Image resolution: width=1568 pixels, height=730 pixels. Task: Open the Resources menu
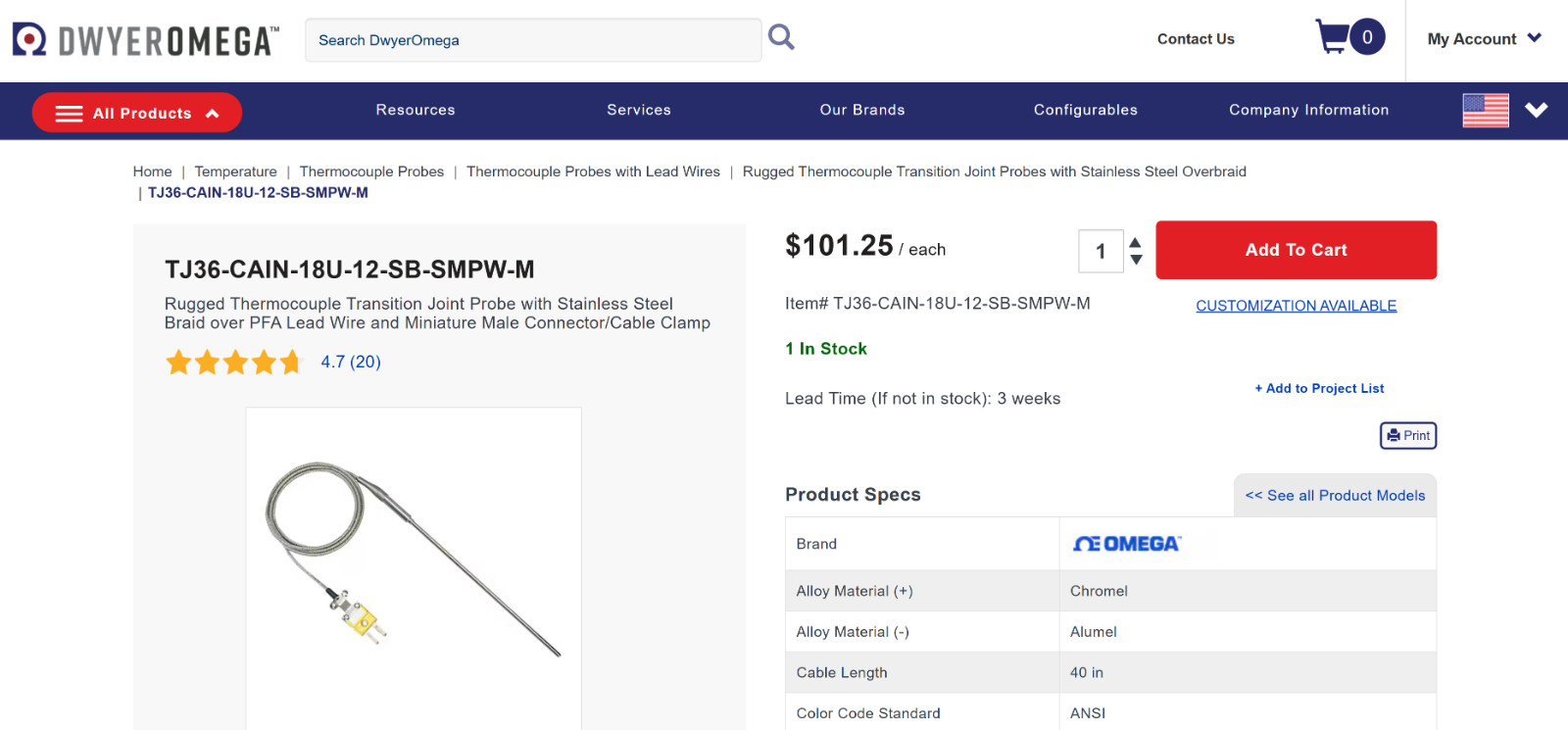[416, 110]
